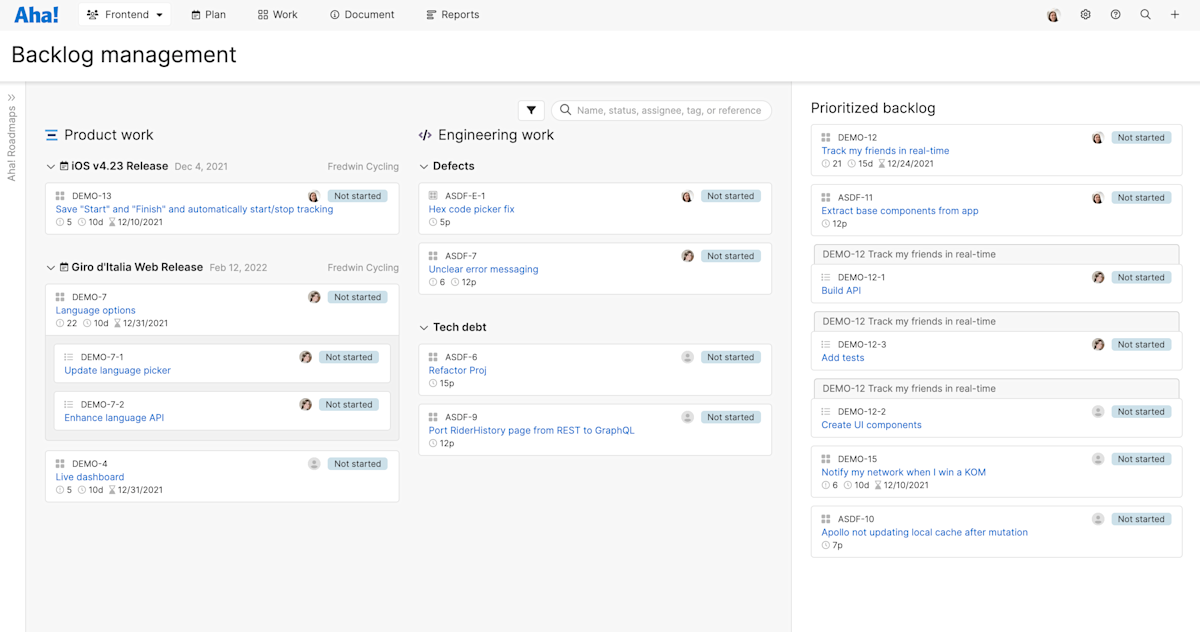Open help via the question mark icon
1200x632 pixels.
click(x=1115, y=15)
